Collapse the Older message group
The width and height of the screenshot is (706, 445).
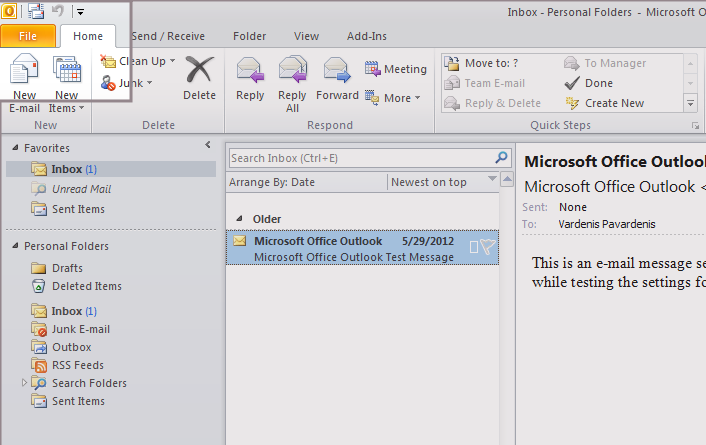coord(238,219)
